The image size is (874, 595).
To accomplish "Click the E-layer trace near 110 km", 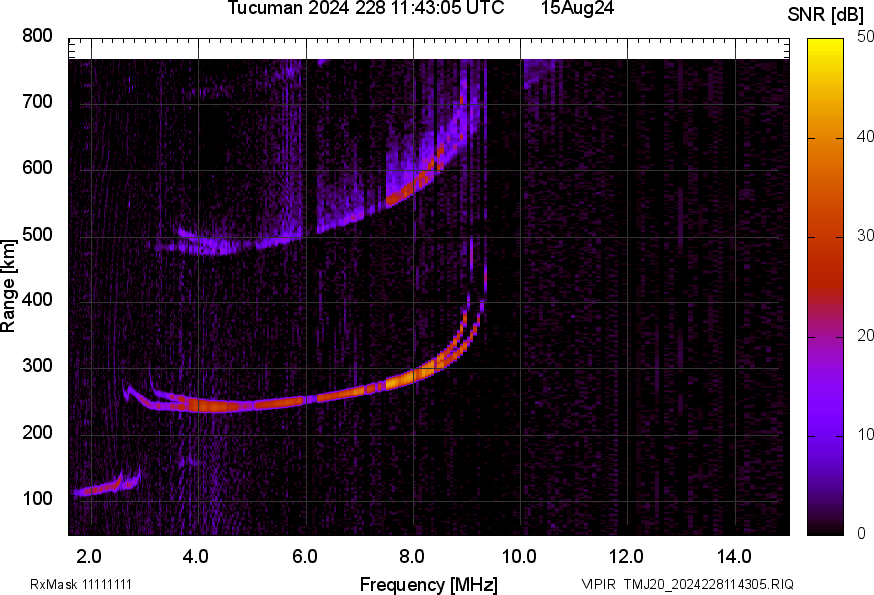I will (100, 490).
